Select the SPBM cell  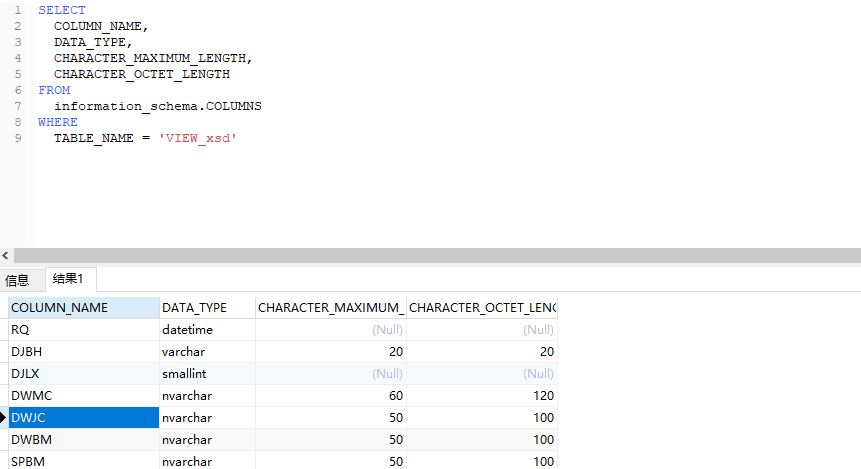point(84,461)
